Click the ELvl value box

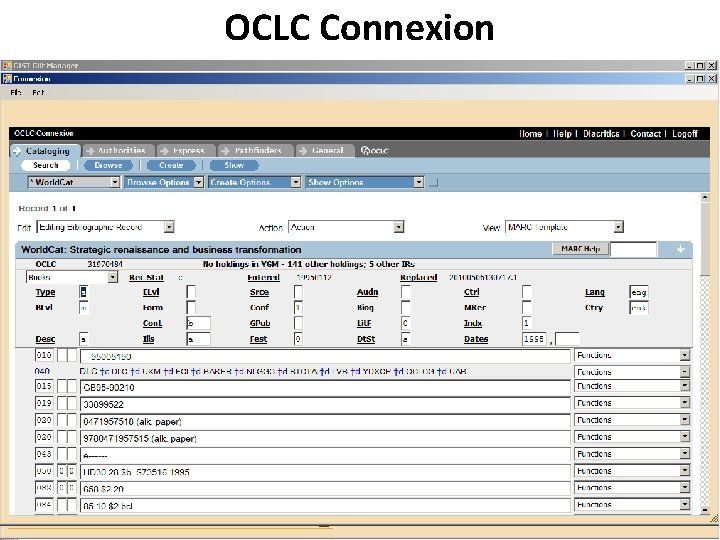point(191,292)
